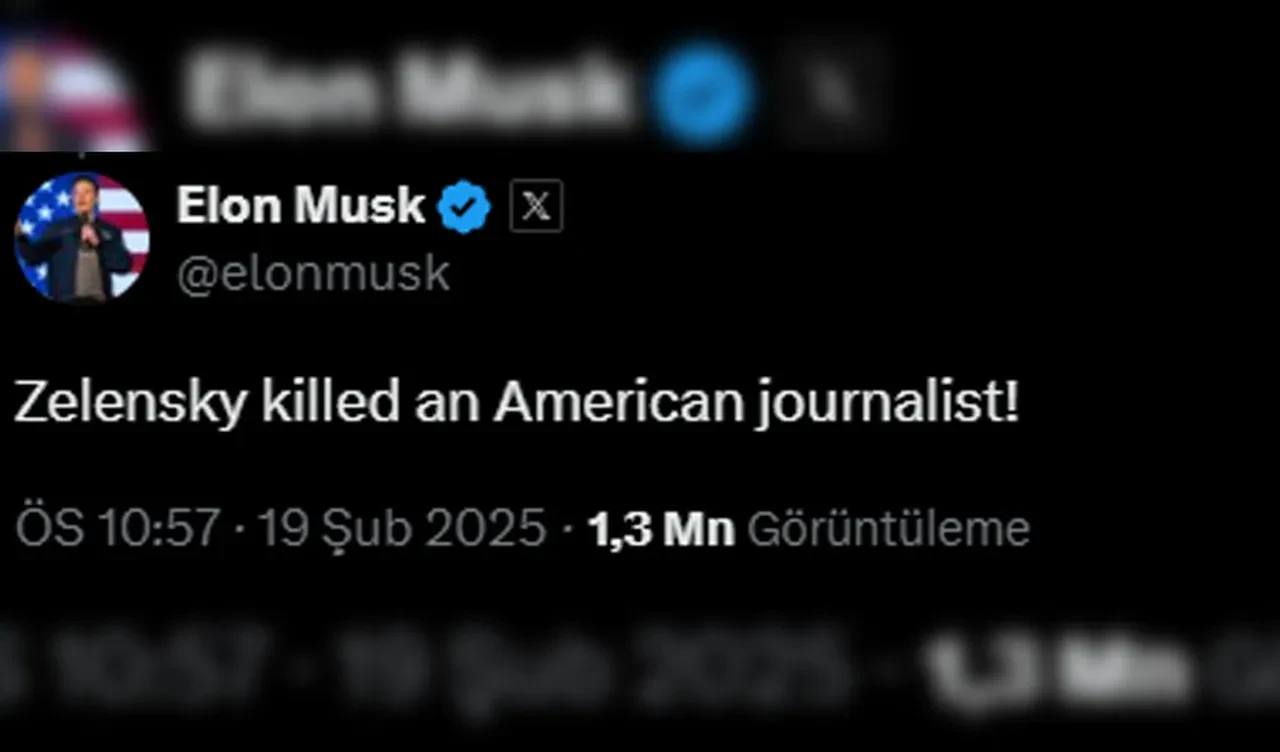
Task: Click the view count 1,3 Mn
Action: point(659,527)
